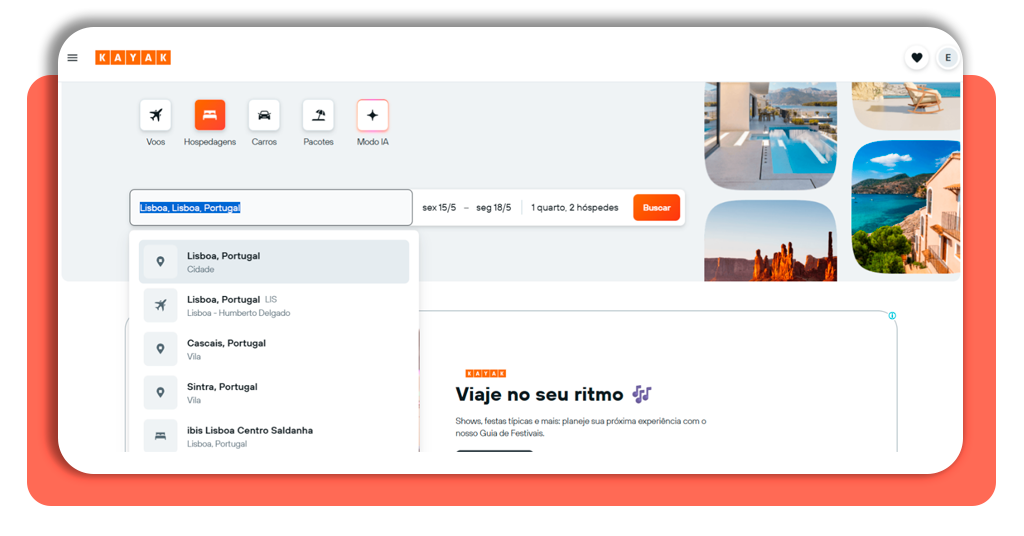Click the KAYAK logo in the header
The width and height of the screenshot is (1024, 536).
[x=133, y=57]
